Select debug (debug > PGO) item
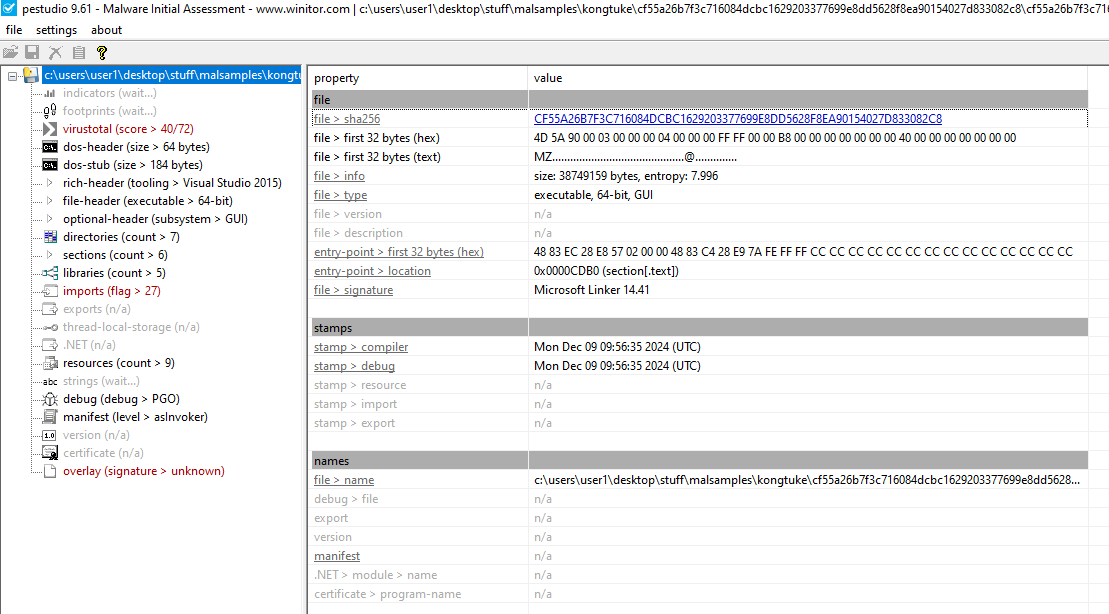This screenshot has height=614, width=1109. click(121, 399)
